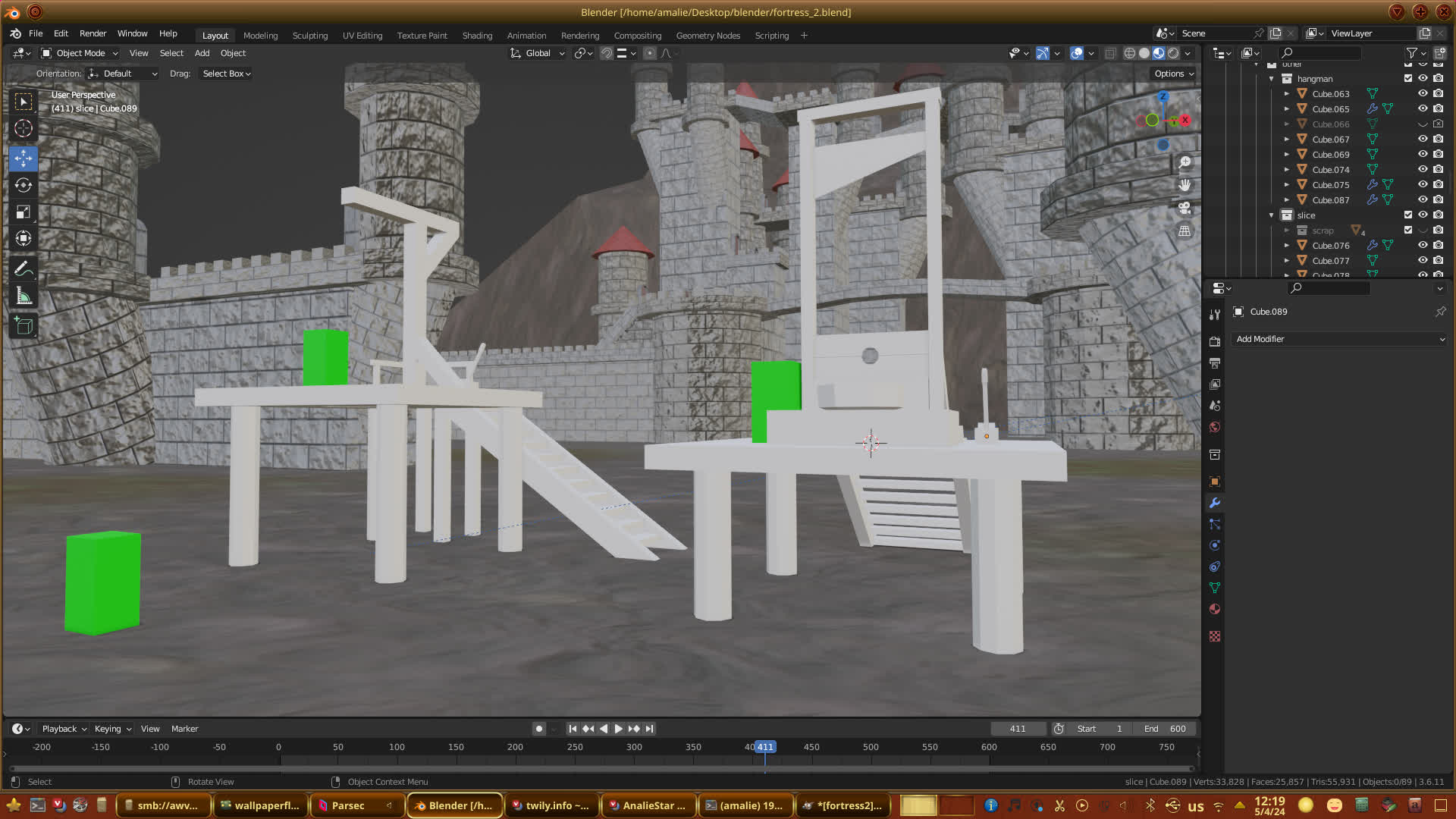The image size is (1456, 819).
Task: Activate the Rotate tool
Action: tap(24, 185)
